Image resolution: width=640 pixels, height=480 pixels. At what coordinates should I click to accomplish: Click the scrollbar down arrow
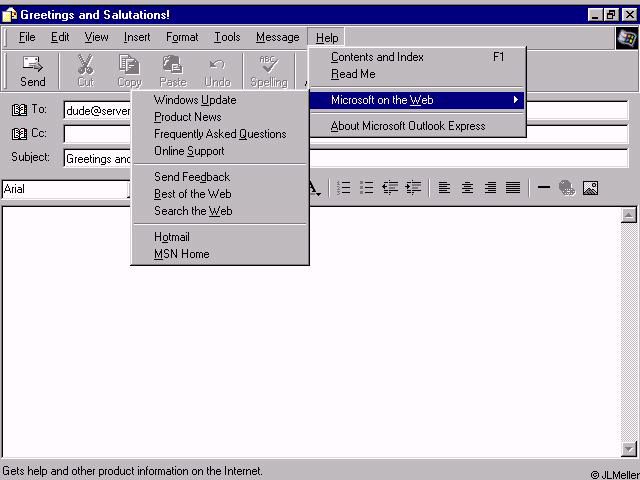tap(629, 449)
